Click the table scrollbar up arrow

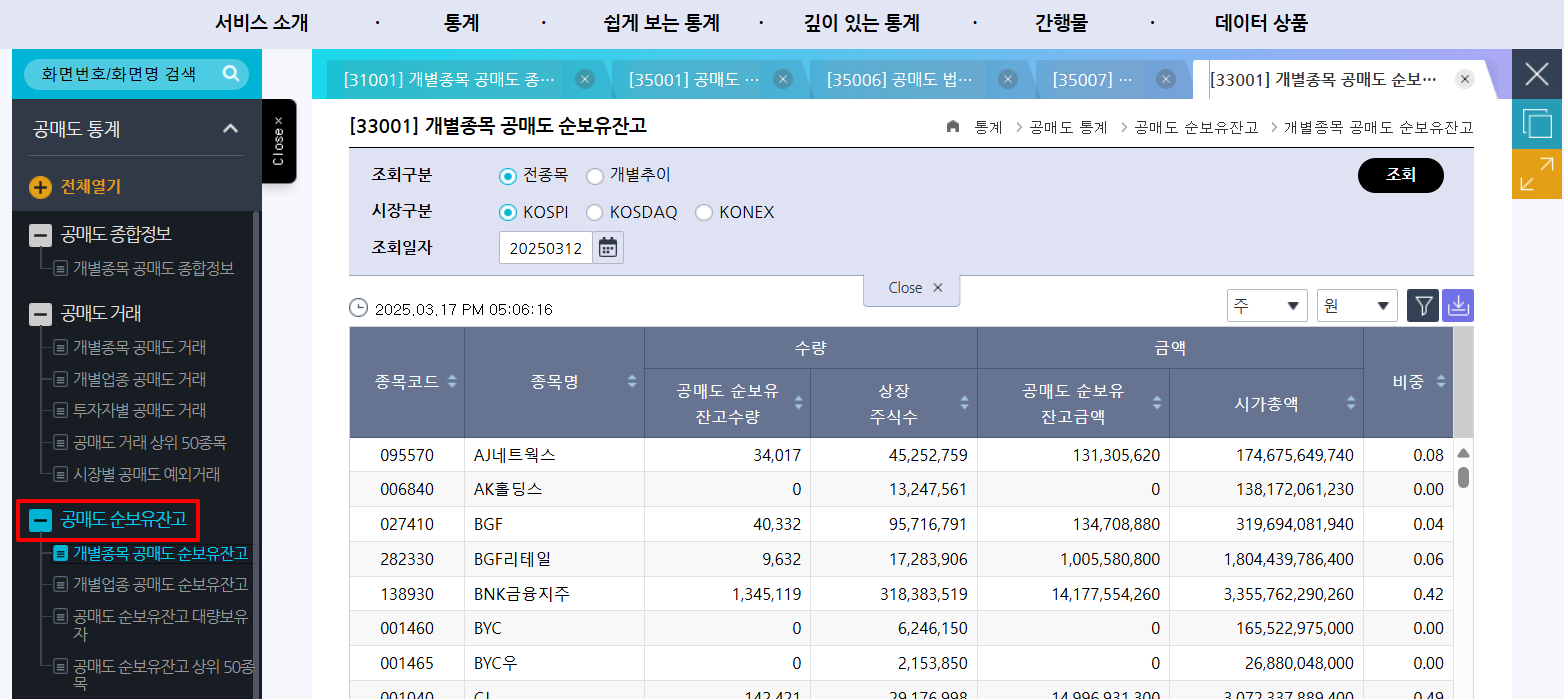[x=1463, y=454]
